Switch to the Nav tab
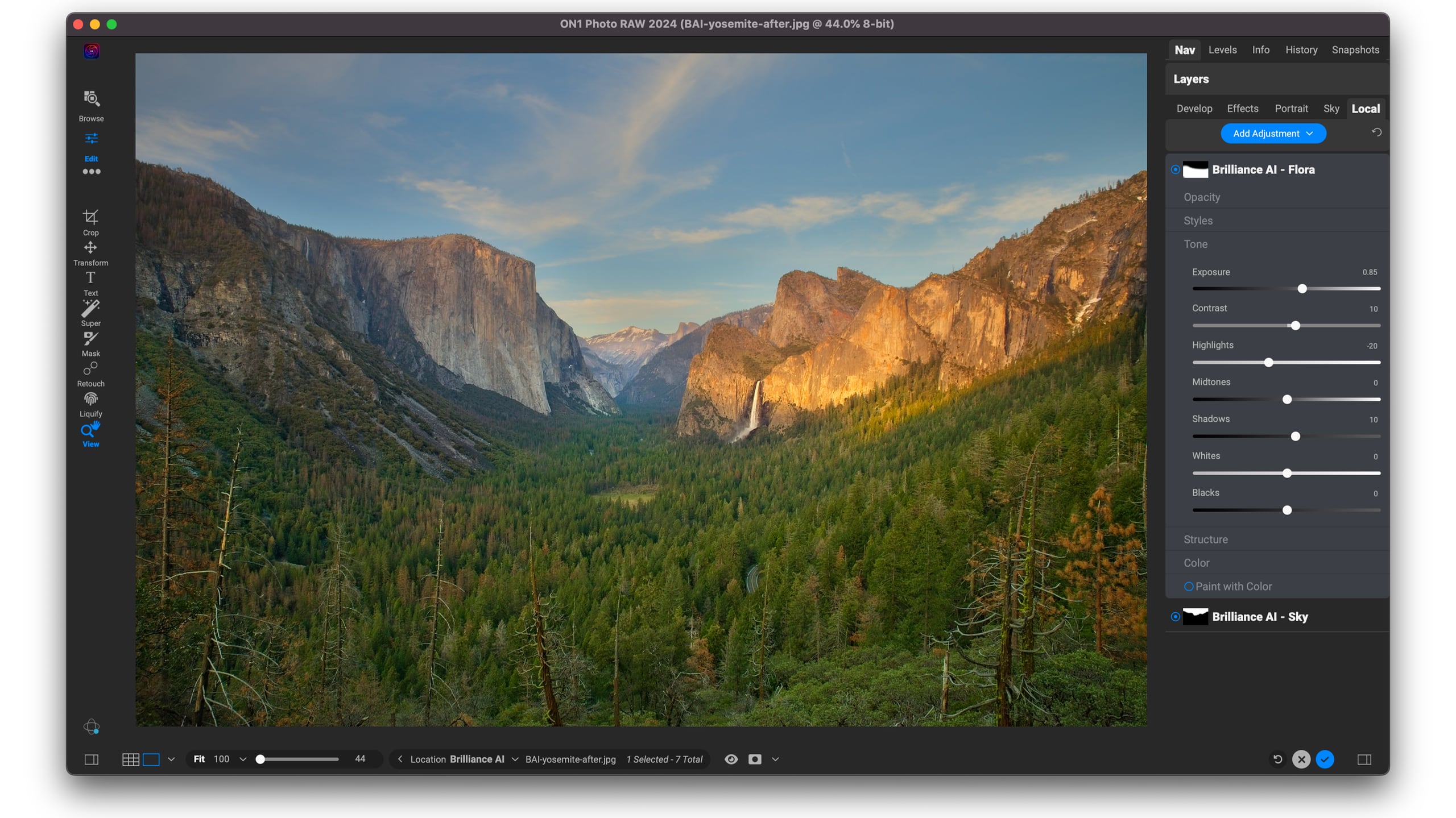The image size is (1456, 818). click(x=1184, y=50)
